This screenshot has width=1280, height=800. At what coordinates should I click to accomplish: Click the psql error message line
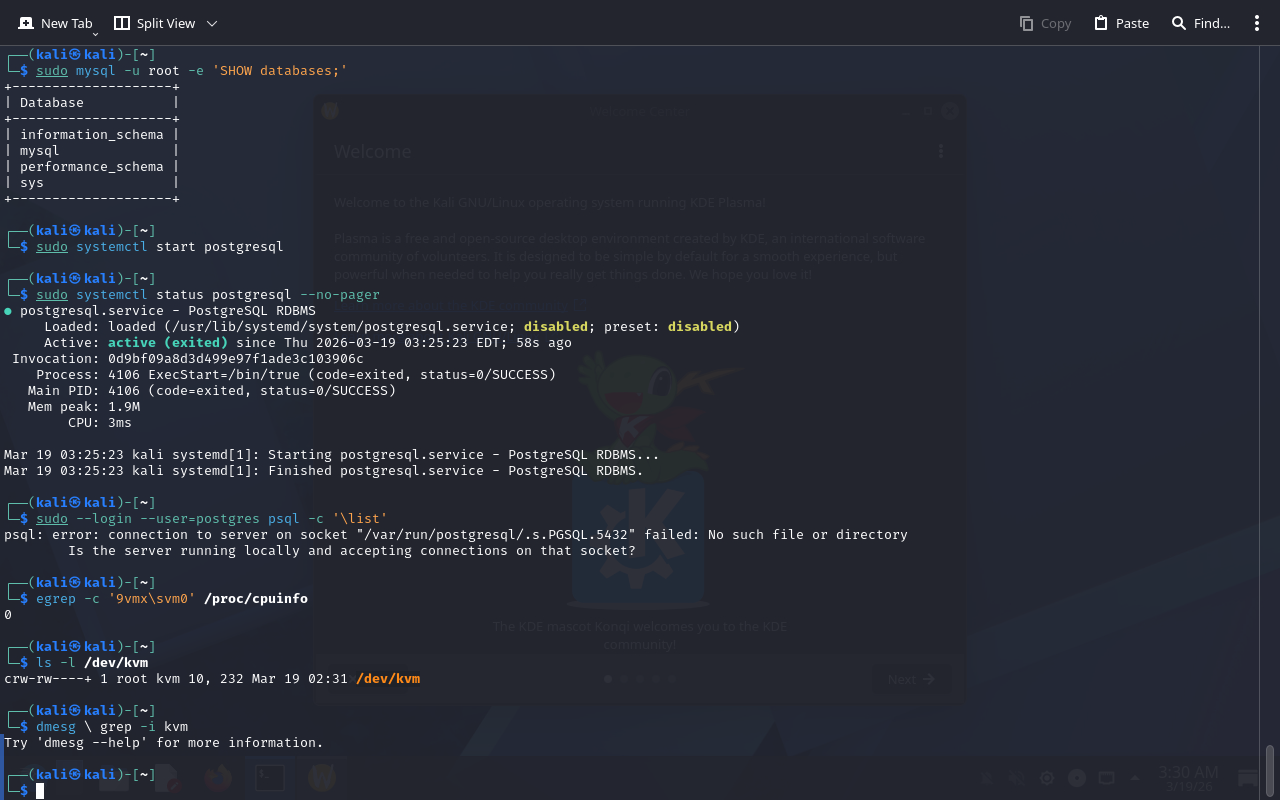(456, 535)
